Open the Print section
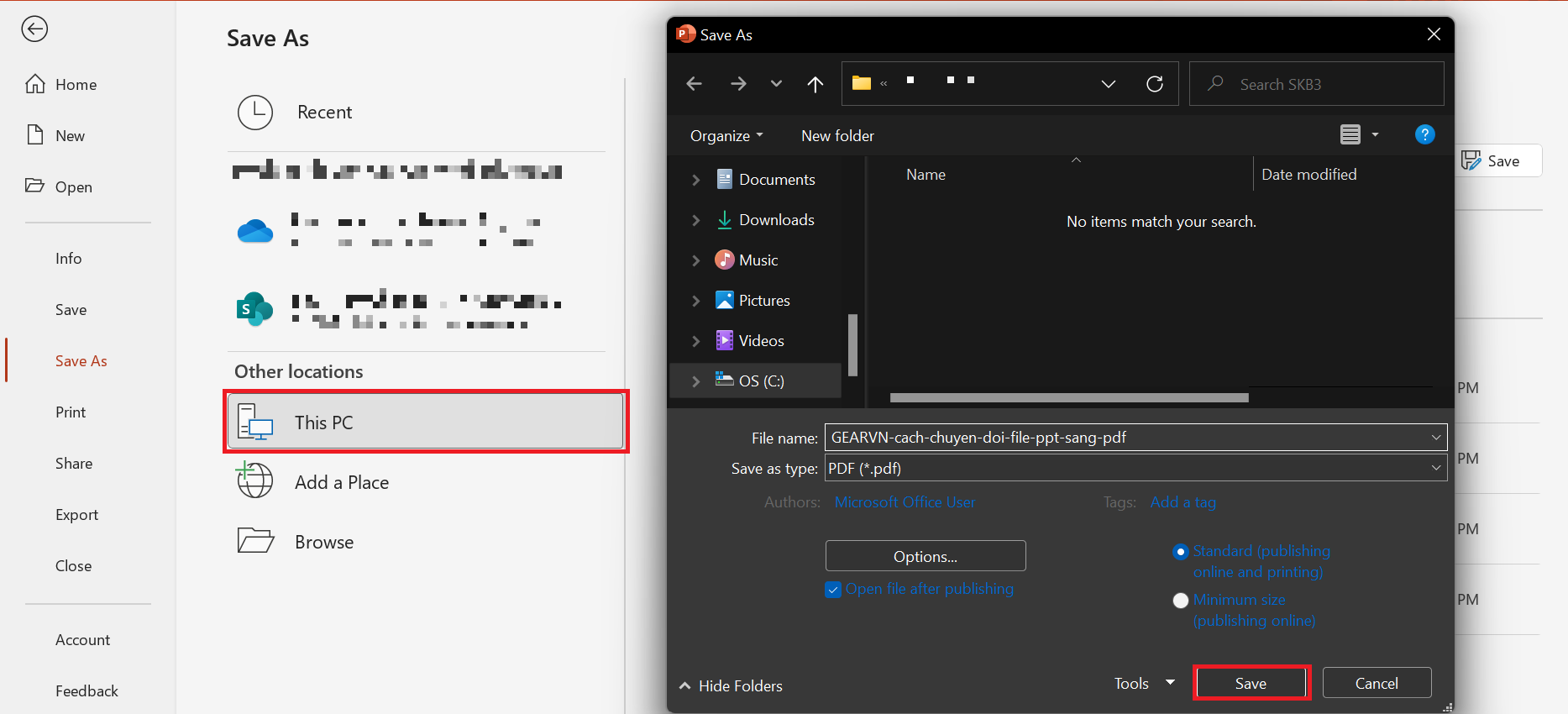The width and height of the screenshot is (1568, 714). point(71,412)
